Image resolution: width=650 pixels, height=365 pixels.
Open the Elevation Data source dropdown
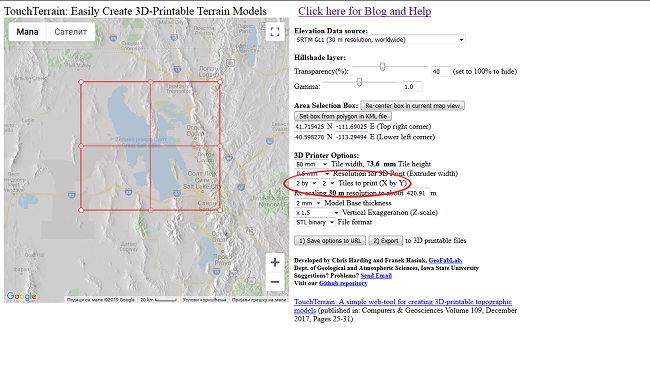(x=380, y=40)
